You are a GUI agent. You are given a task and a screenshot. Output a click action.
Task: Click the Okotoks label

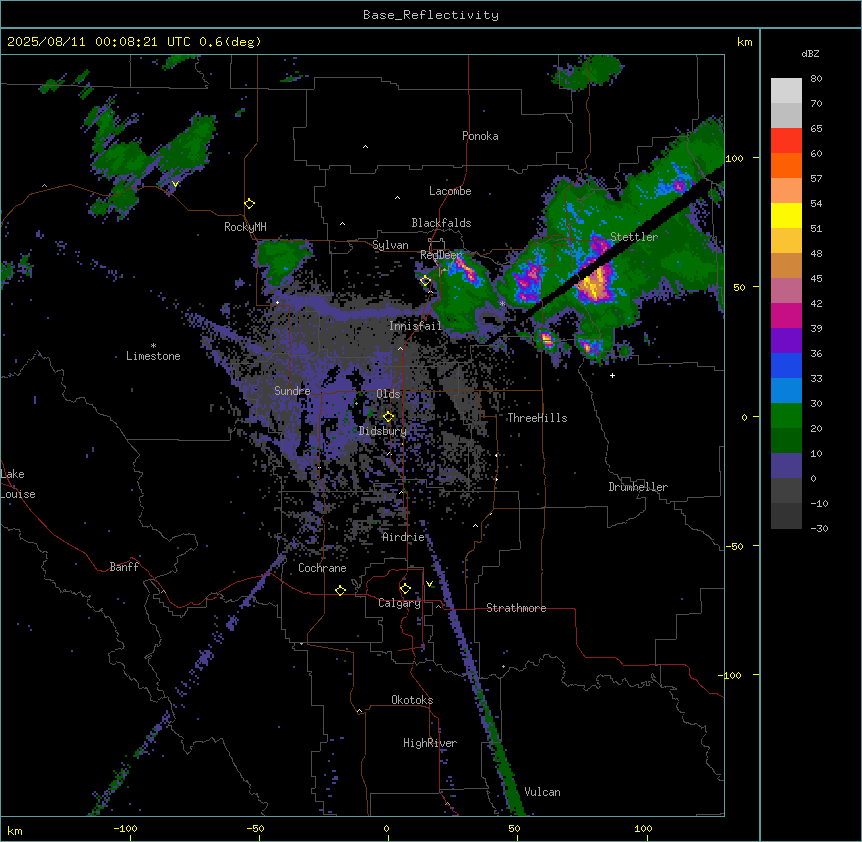[x=412, y=700]
